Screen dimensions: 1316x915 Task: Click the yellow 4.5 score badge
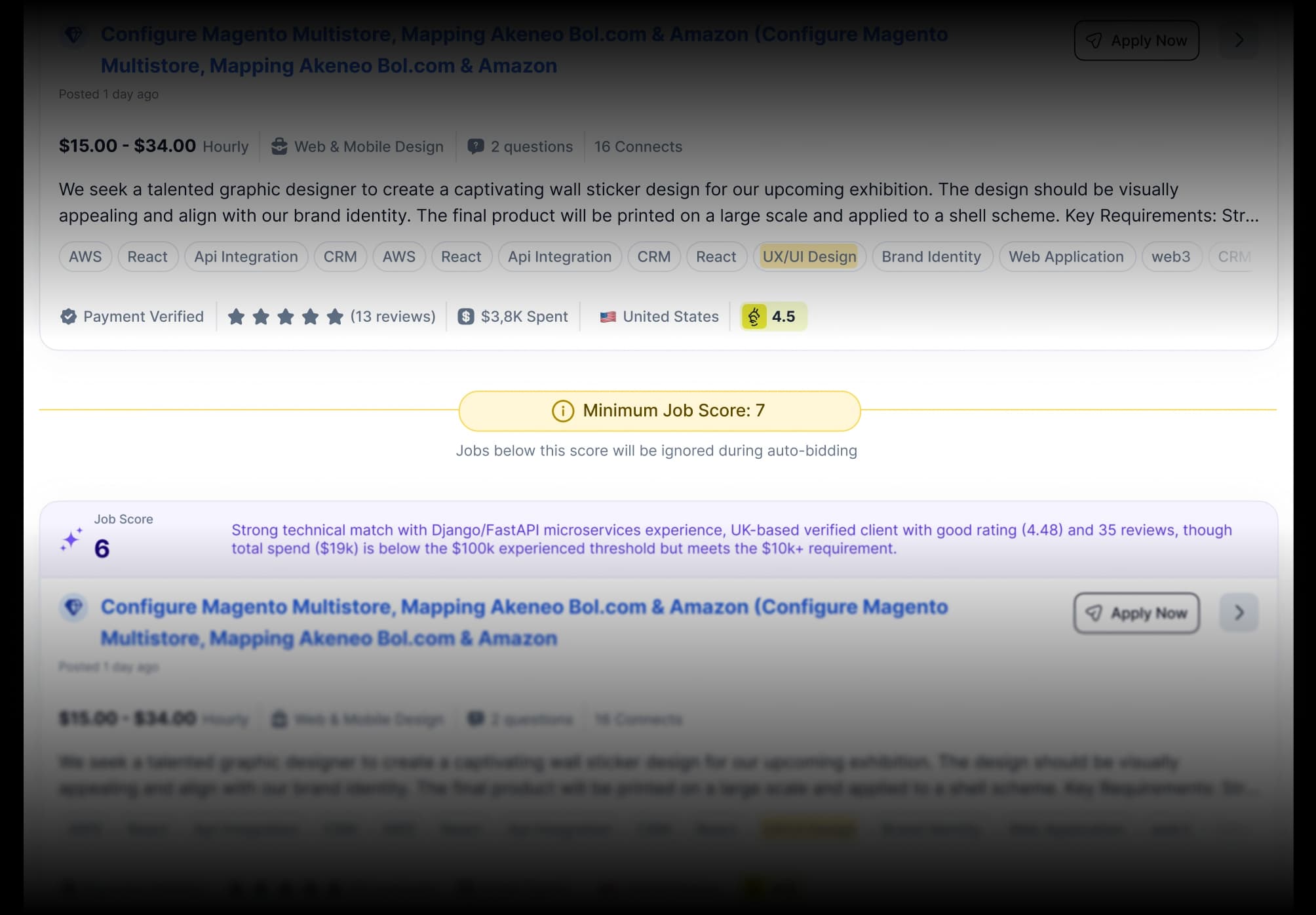[x=773, y=317]
